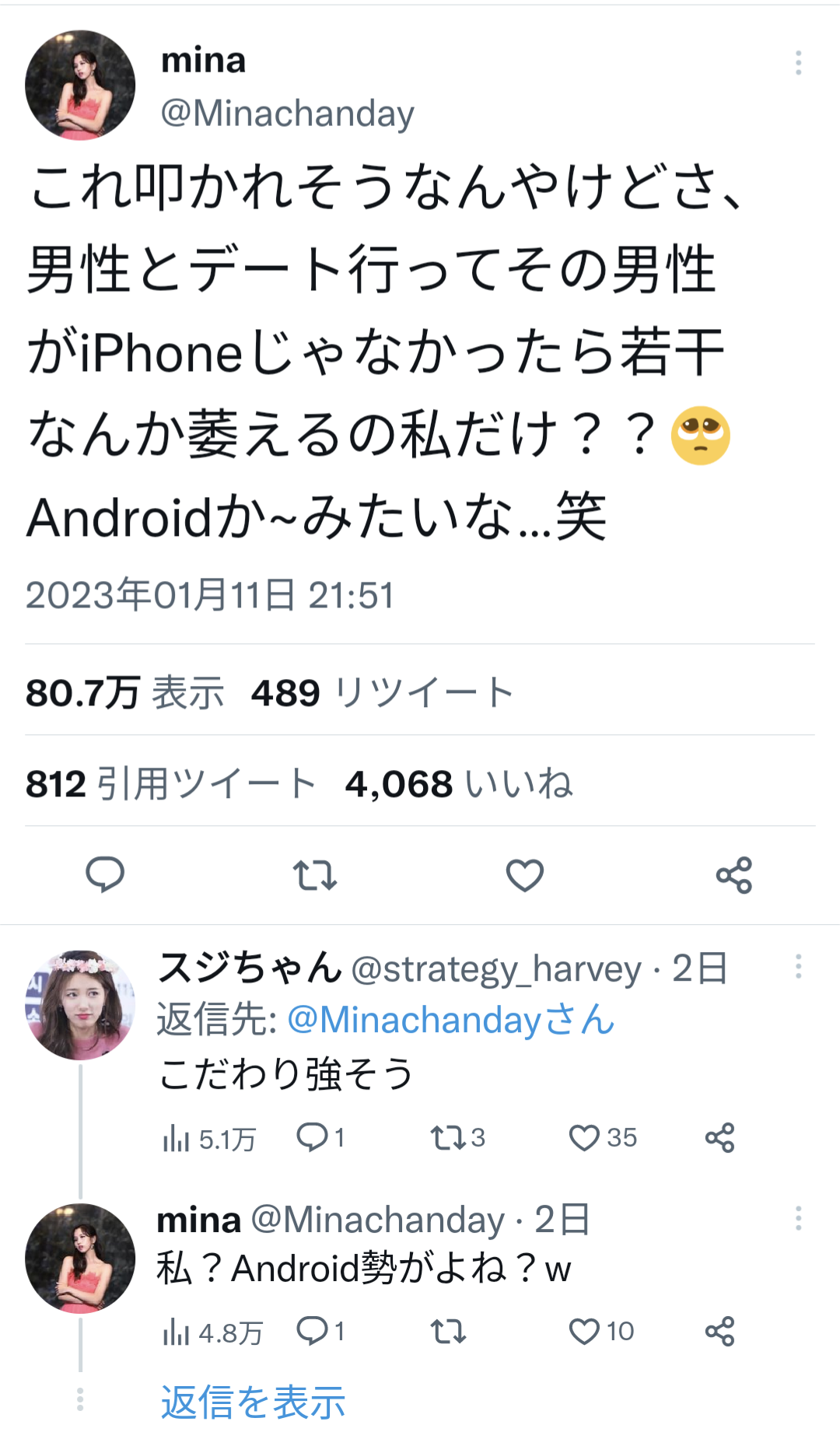The width and height of the screenshot is (840, 1446).
Task: Like mina's reply showing 10
Action: pyautogui.click(x=601, y=1332)
